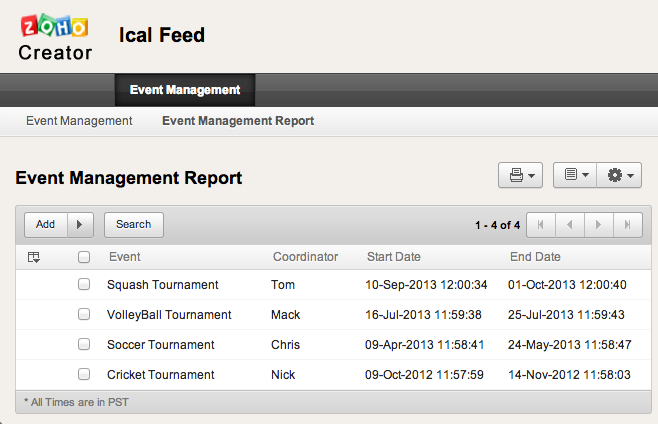Click start date 16-Jul-2013 11:59:38
The height and width of the screenshot is (424, 658).
coord(423,315)
